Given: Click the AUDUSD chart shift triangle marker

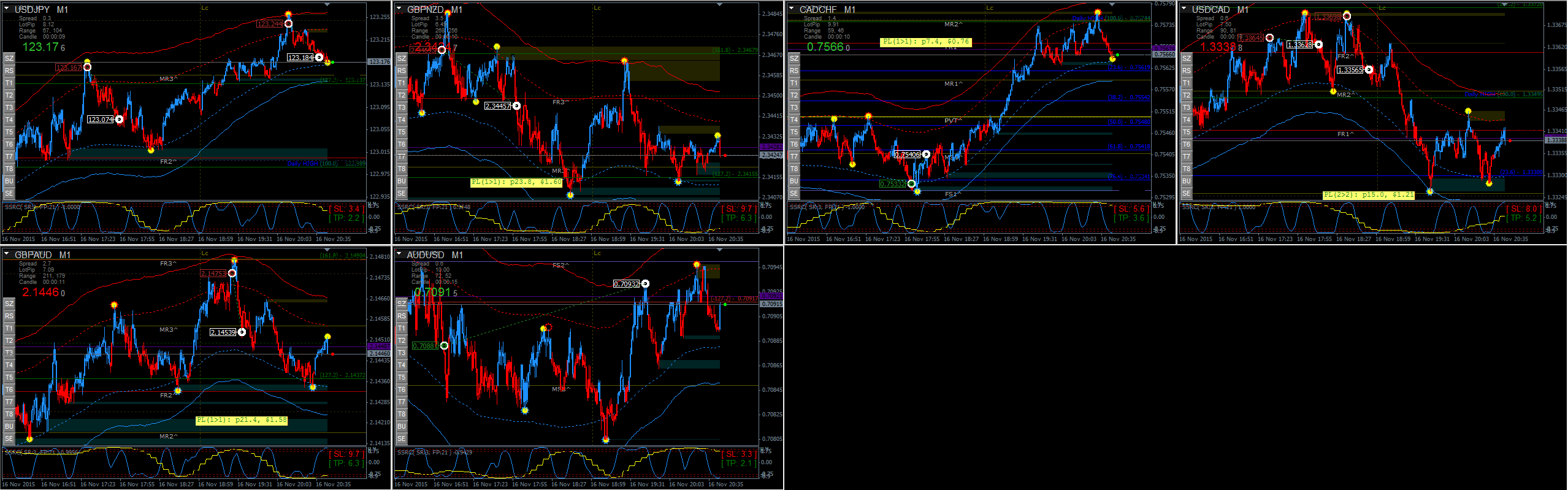Looking at the screenshot, I should coord(719,250).
